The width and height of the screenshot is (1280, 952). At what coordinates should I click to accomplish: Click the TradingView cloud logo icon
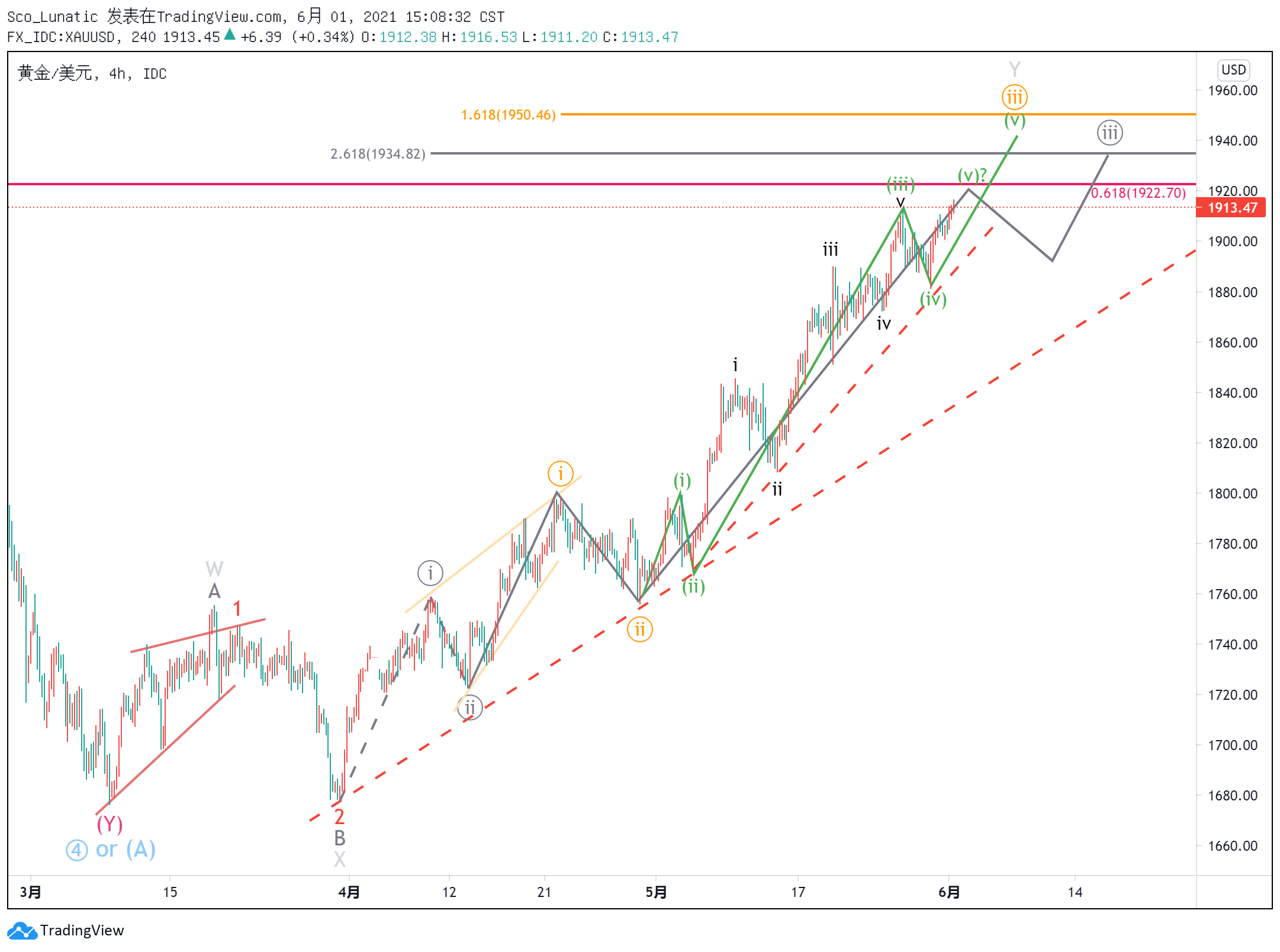(x=22, y=931)
